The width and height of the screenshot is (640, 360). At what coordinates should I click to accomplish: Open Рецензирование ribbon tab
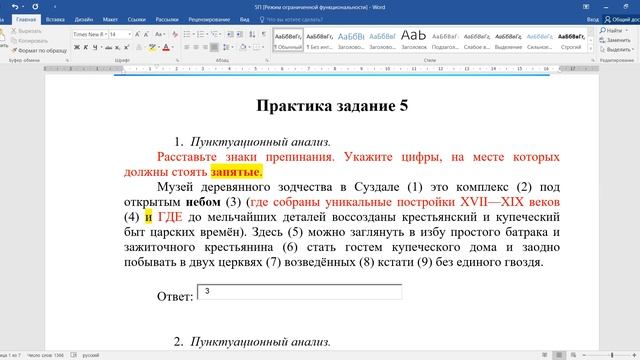(209, 19)
